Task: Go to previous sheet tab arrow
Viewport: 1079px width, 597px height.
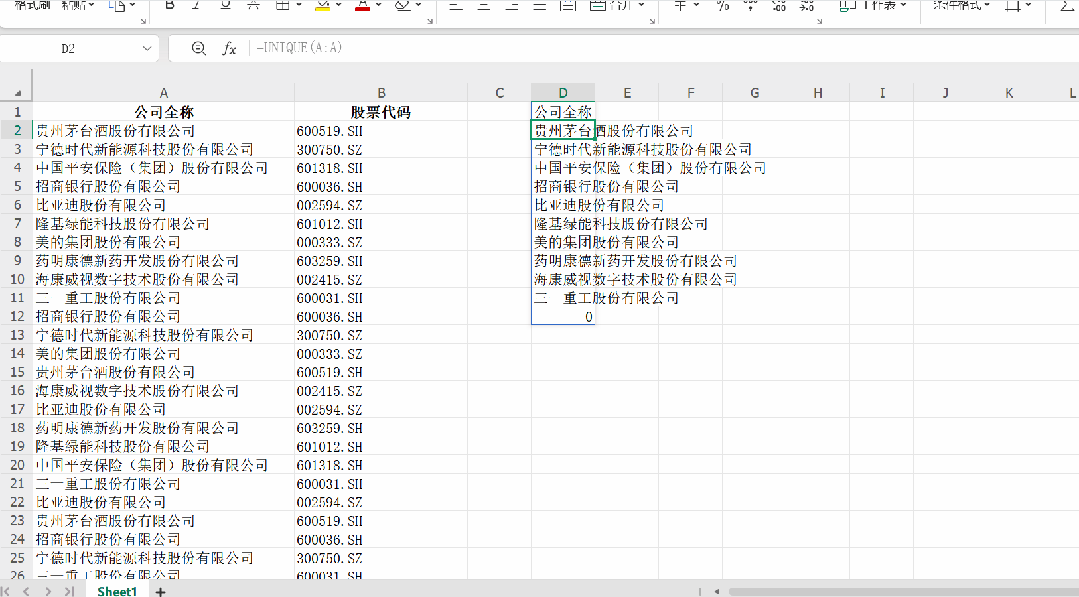Action: (26, 591)
